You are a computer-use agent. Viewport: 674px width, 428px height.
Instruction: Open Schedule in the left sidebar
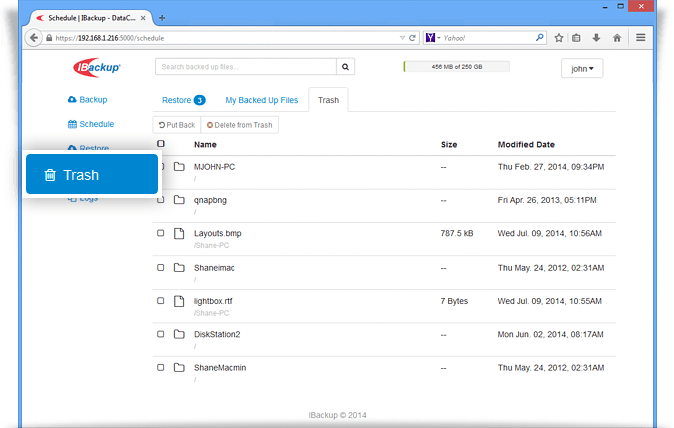click(91, 124)
